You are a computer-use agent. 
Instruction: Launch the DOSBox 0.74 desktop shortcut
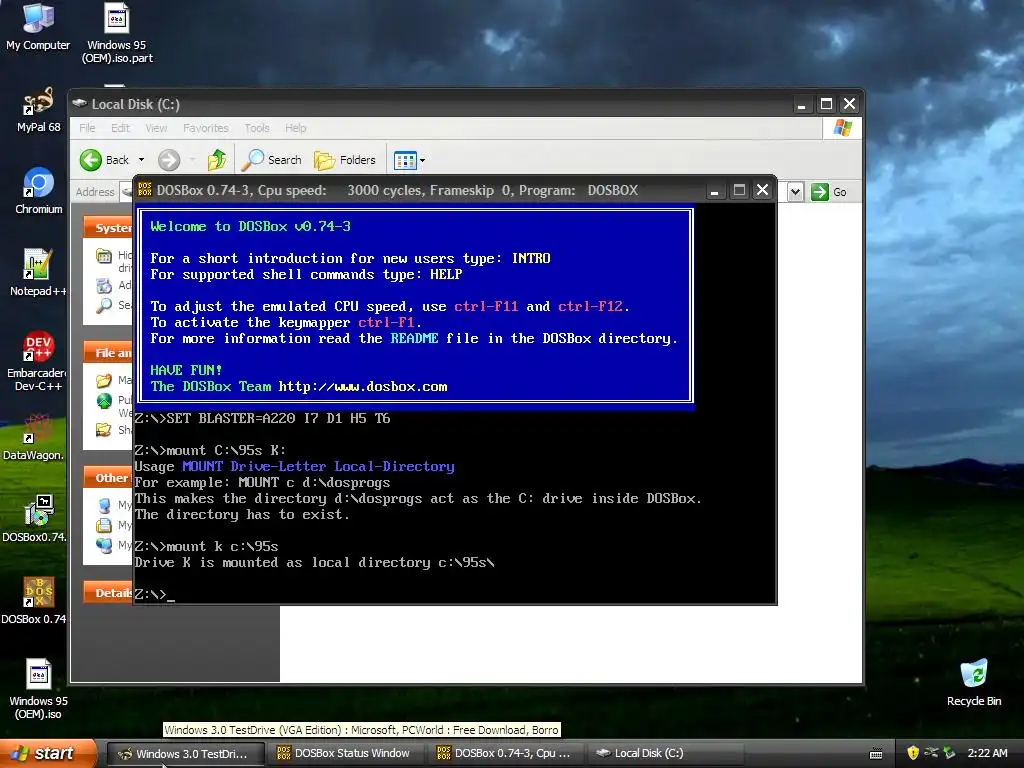click(34, 600)
